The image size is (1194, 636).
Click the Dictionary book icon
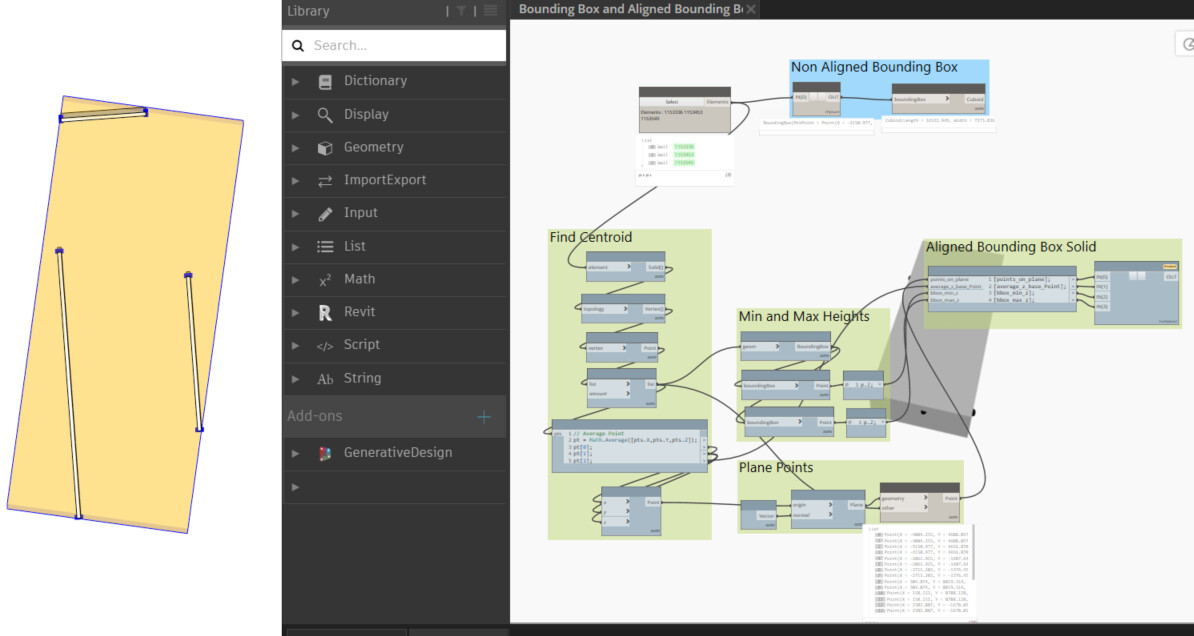tap(323, 81)
